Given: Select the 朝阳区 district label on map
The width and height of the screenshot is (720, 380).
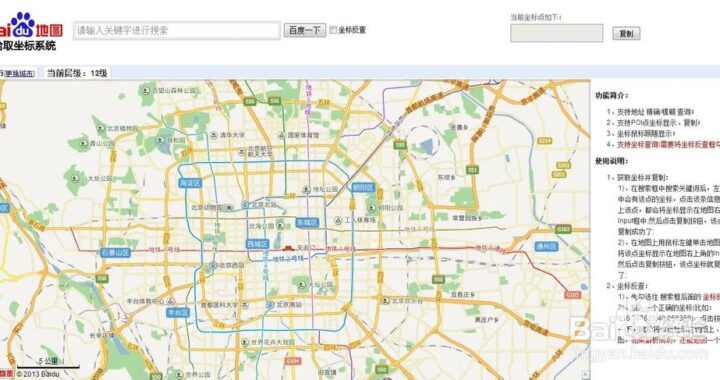Looking at the screenshot, I should click(x=363, y=187).
